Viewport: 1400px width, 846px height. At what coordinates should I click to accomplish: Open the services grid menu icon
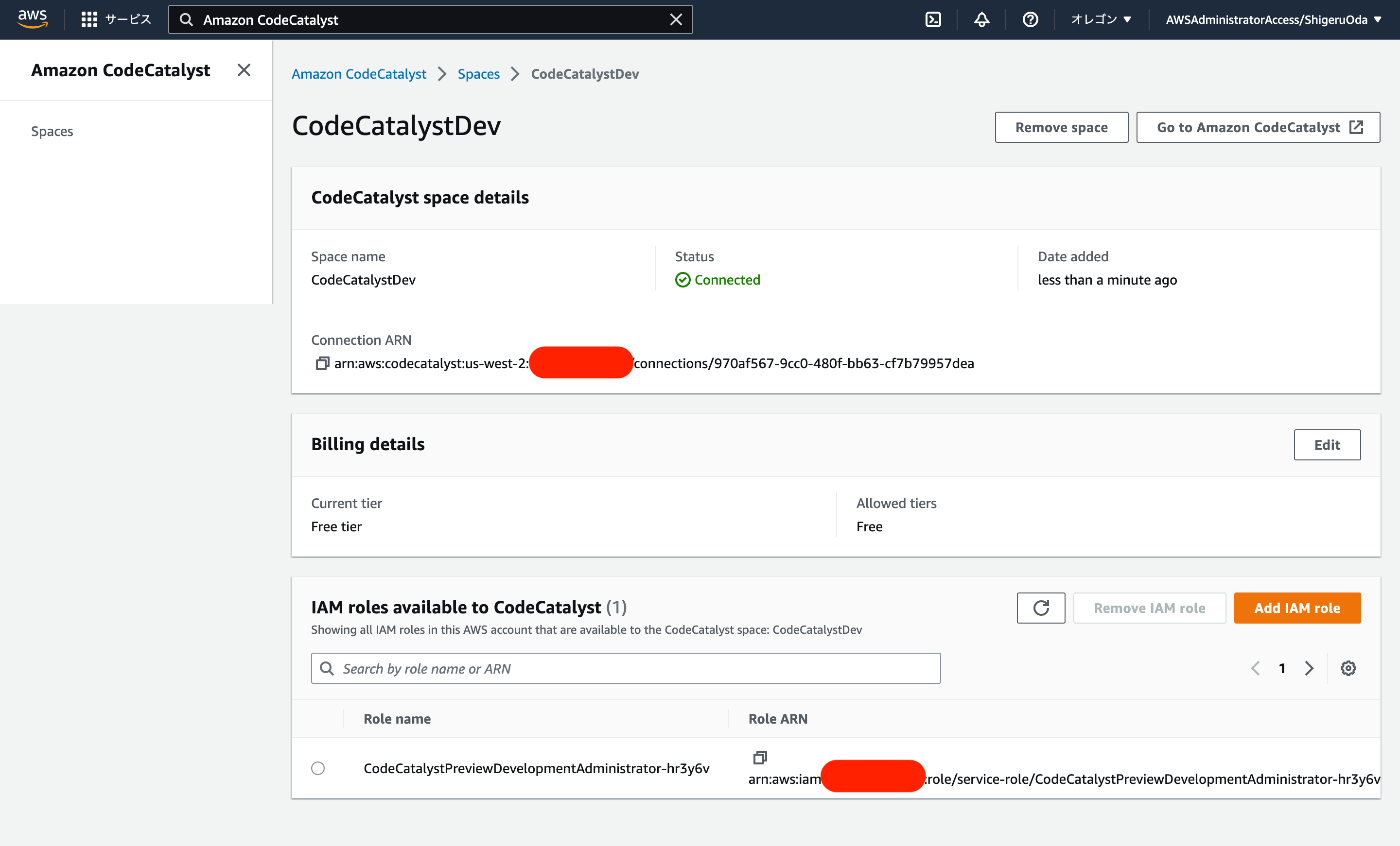[x=89, y=19]
